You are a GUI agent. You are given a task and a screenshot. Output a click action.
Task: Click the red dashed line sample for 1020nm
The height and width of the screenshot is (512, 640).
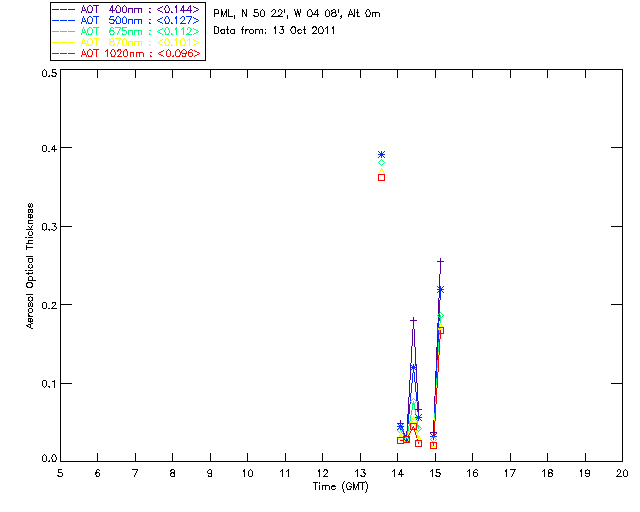[x=64, y=53]
